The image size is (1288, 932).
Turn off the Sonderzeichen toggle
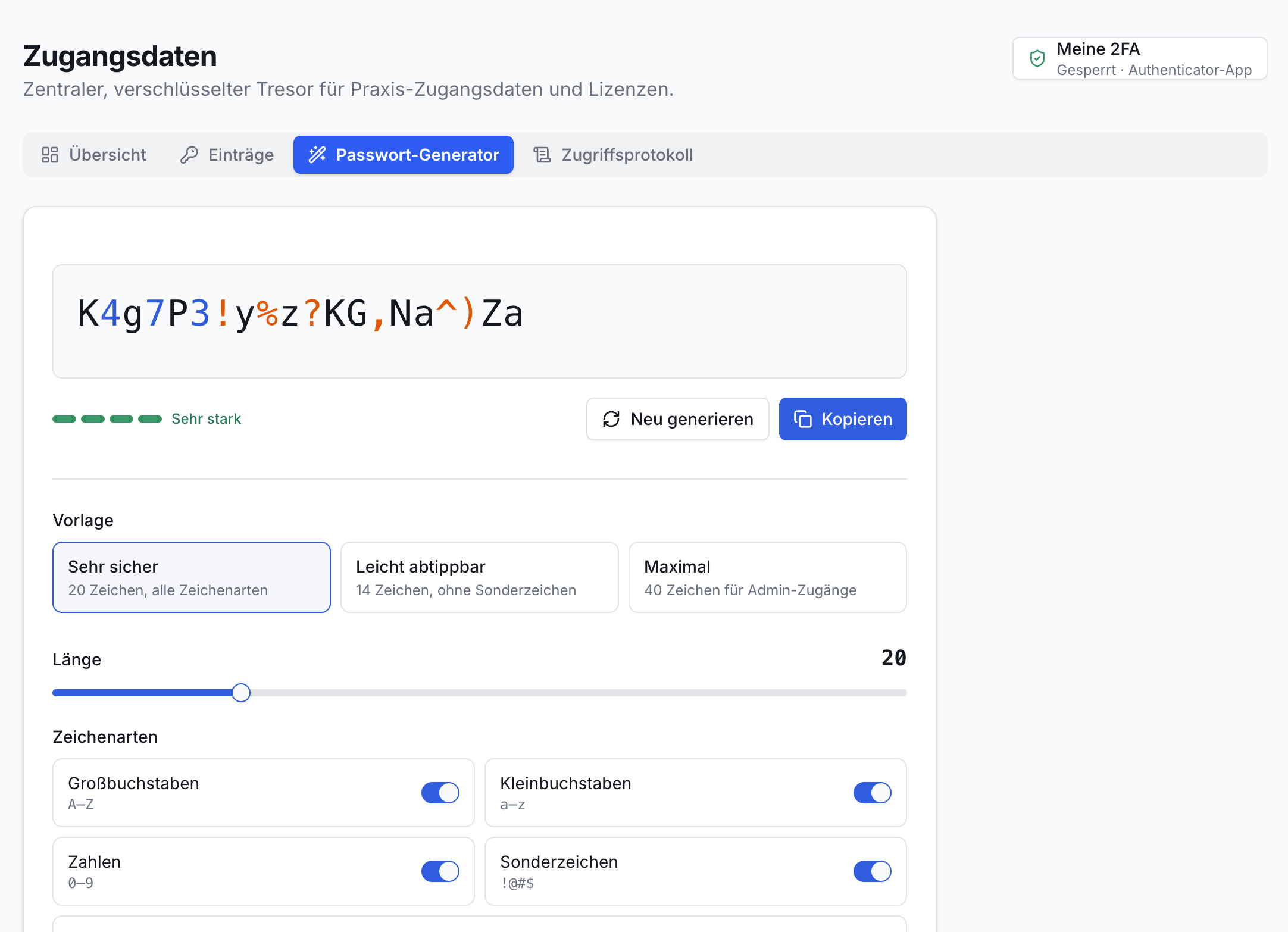coord(873,871)
